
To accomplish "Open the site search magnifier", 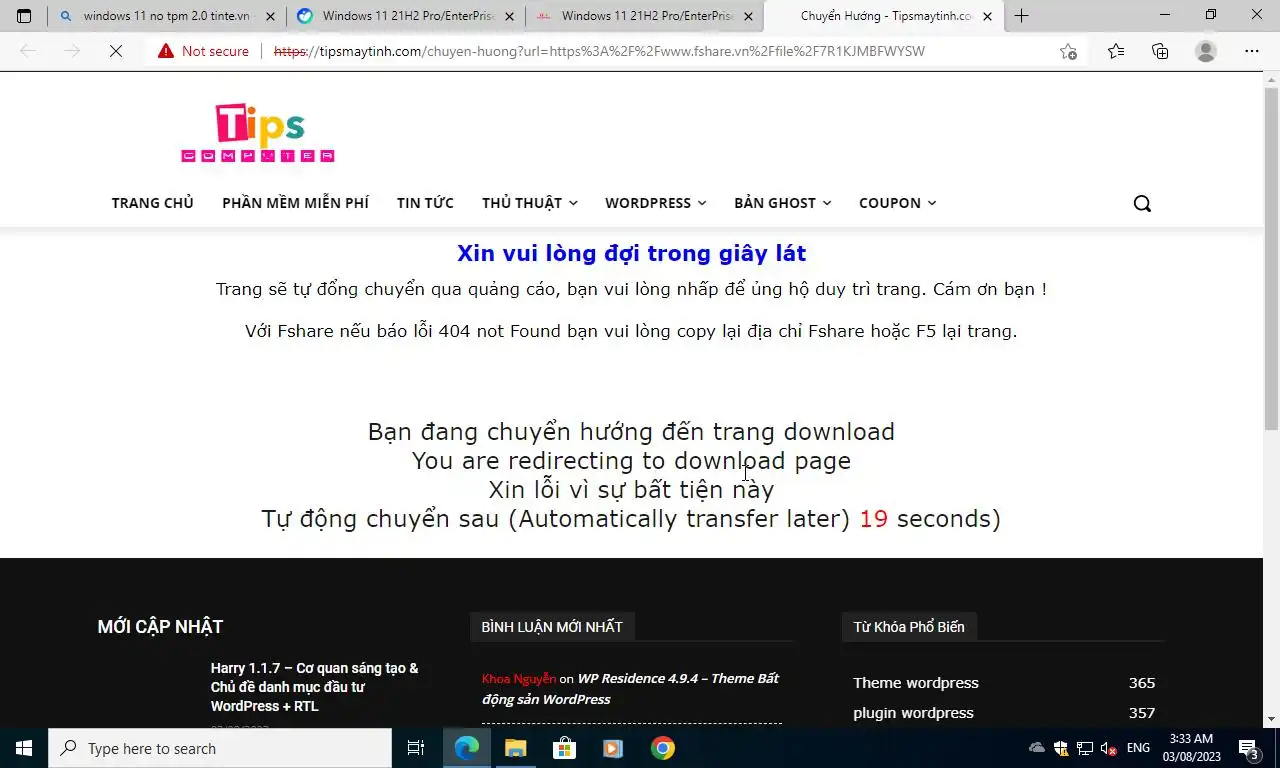I will (1142, 203).
